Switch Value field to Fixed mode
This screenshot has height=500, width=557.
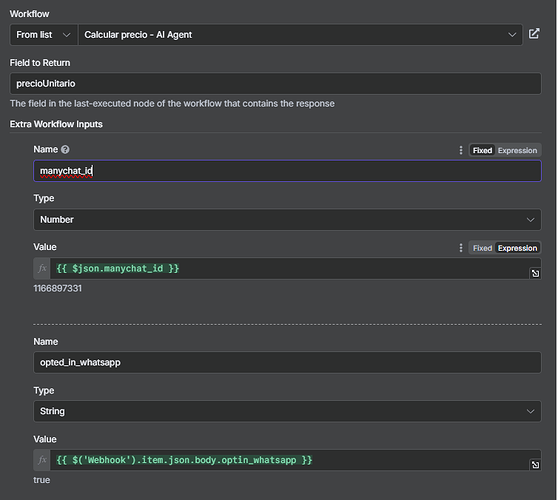tap(482, 248)
